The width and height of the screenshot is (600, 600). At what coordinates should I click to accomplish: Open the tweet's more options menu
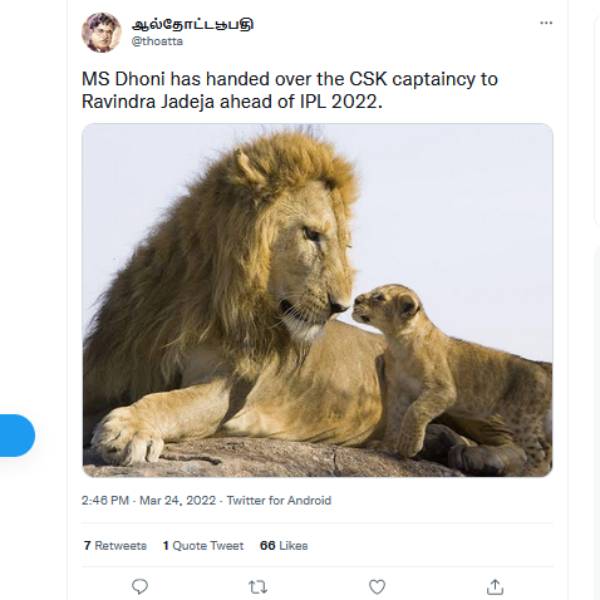tap(546, 23)
